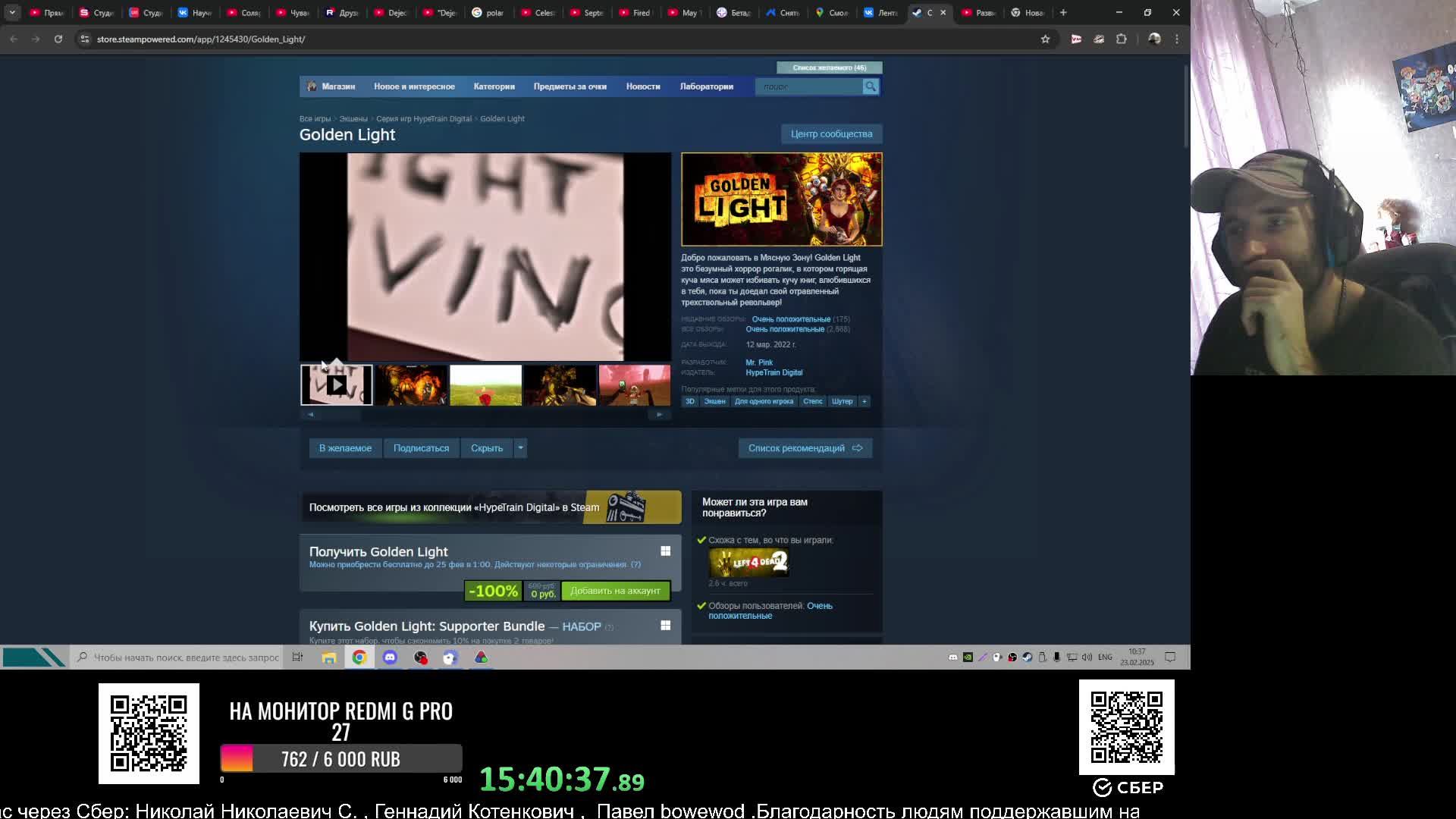Open the Chrome extensions puzzle icon
Screen dimensions: 1456x819
pyautogui.click(x=1122, y=39)
